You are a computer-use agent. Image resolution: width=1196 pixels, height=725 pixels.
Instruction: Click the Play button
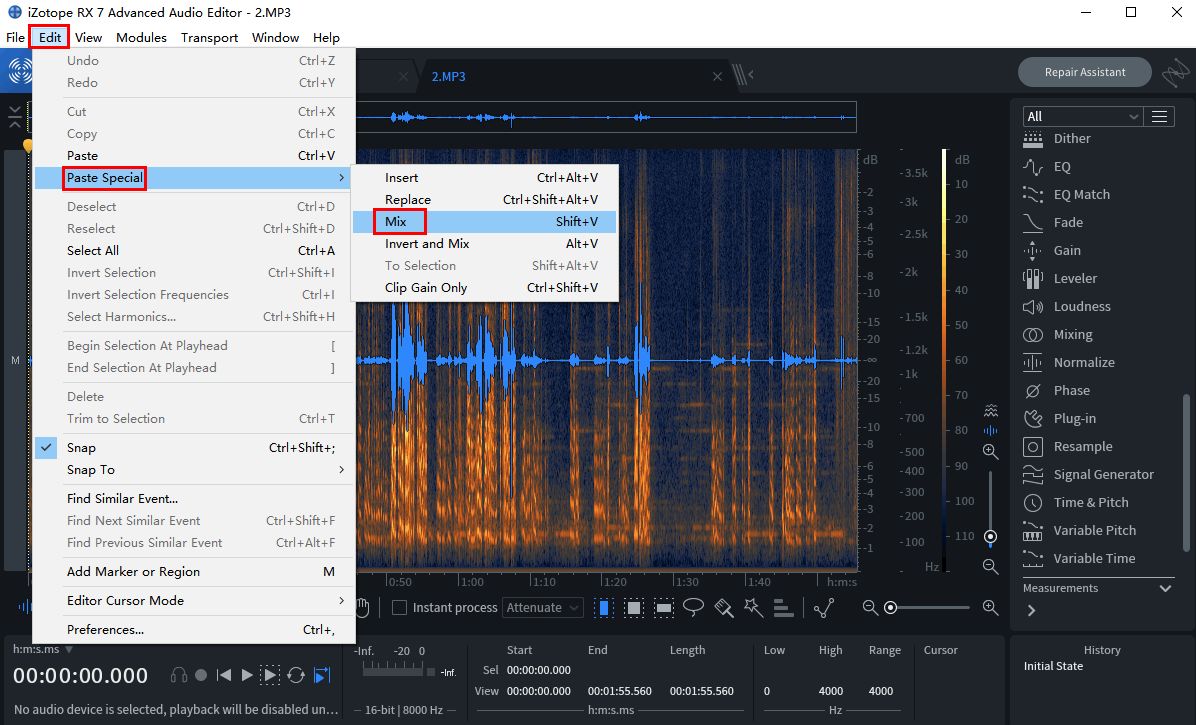tap(246, 675)
